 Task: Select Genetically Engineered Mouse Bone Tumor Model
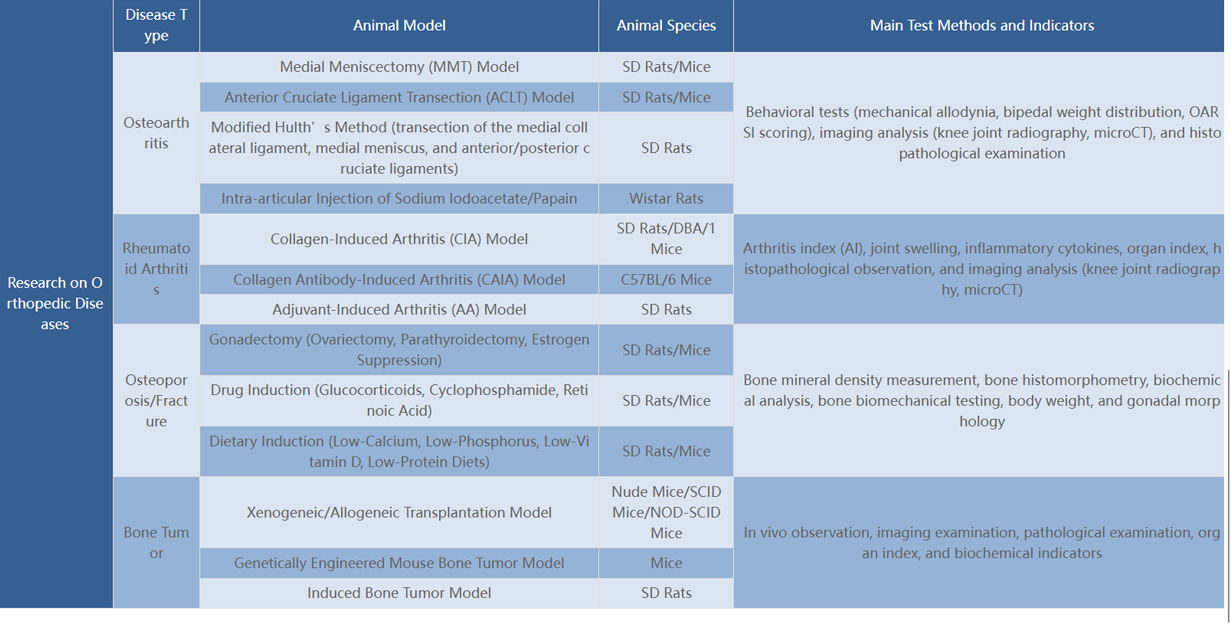coord(399,563)
